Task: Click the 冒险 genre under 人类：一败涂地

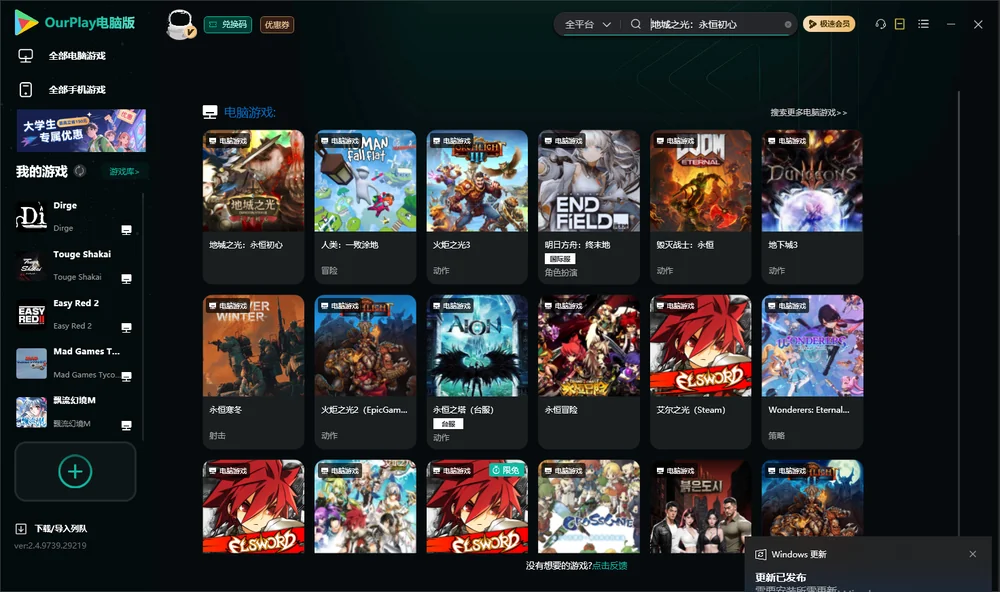Action: [x=330, y=270]
